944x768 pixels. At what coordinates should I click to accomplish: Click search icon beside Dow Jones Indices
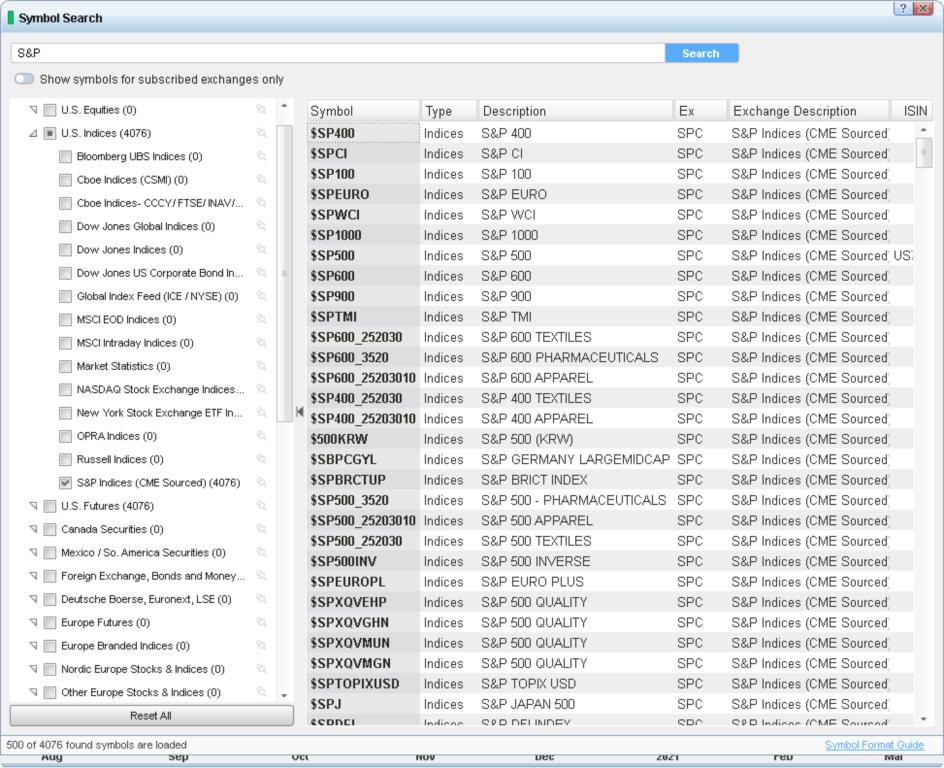coord(261,249)
